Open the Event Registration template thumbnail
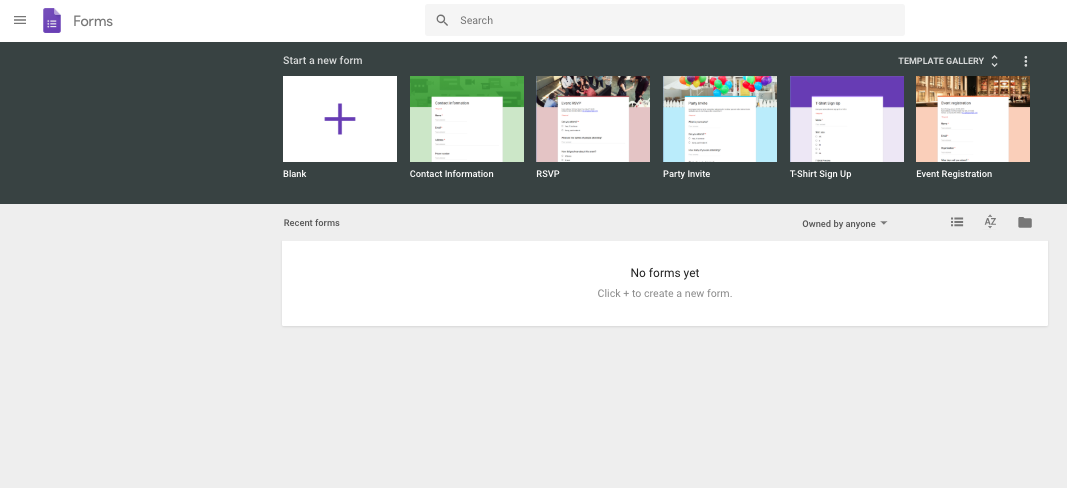This screenshot has width=1067, height=488. coord(973,119)
